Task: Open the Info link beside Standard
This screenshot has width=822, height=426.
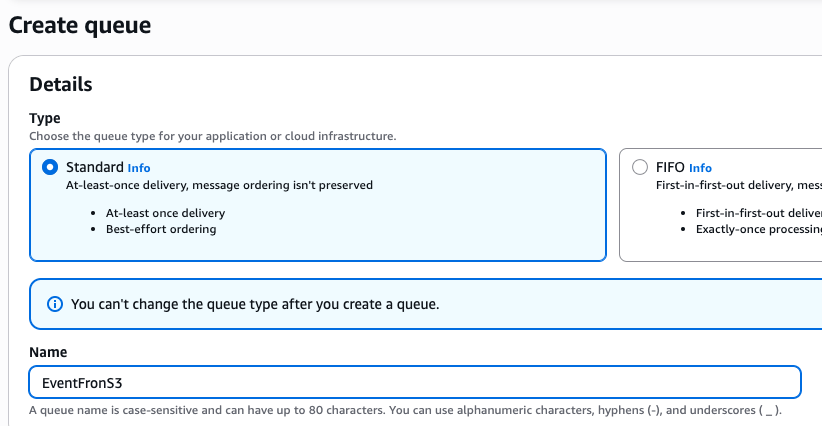Action: pyautogui.click(x=139, y=168)
